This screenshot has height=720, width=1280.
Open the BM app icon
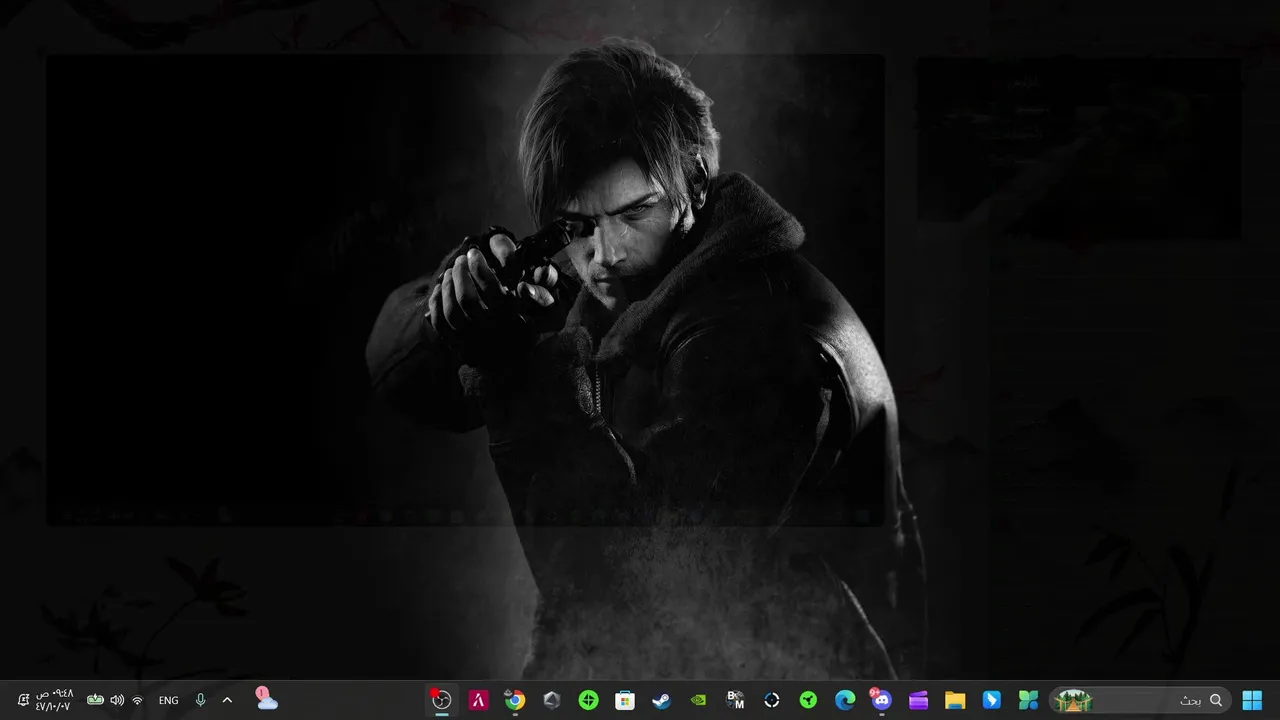(x=735, y=700)
